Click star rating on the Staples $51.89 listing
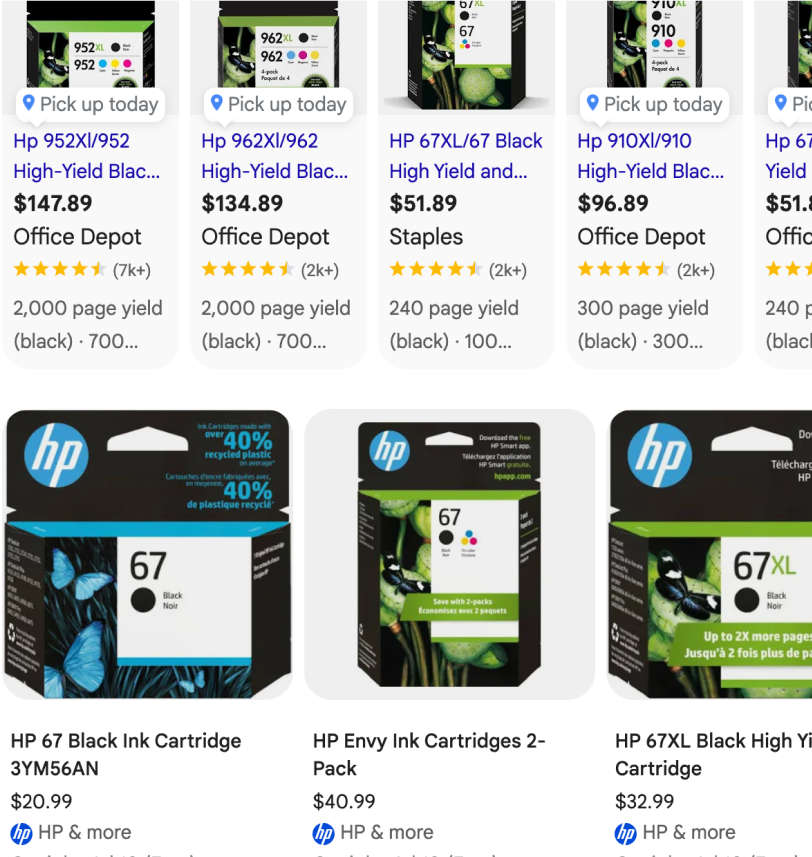 click(436, 269)
